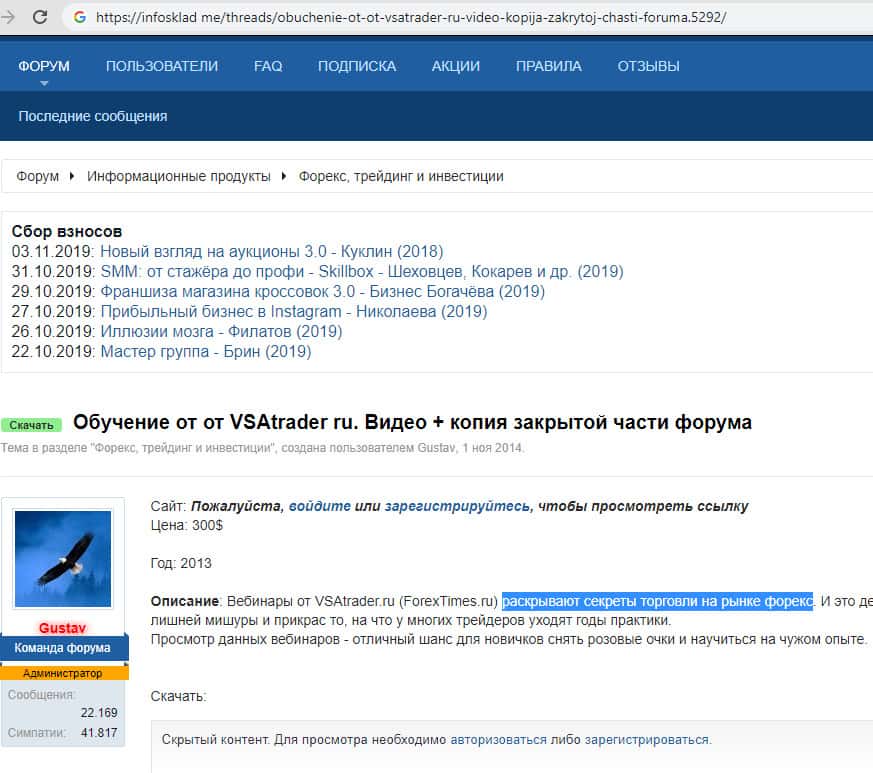Click the Сообщения count 22.169

(x=99, y=713)
